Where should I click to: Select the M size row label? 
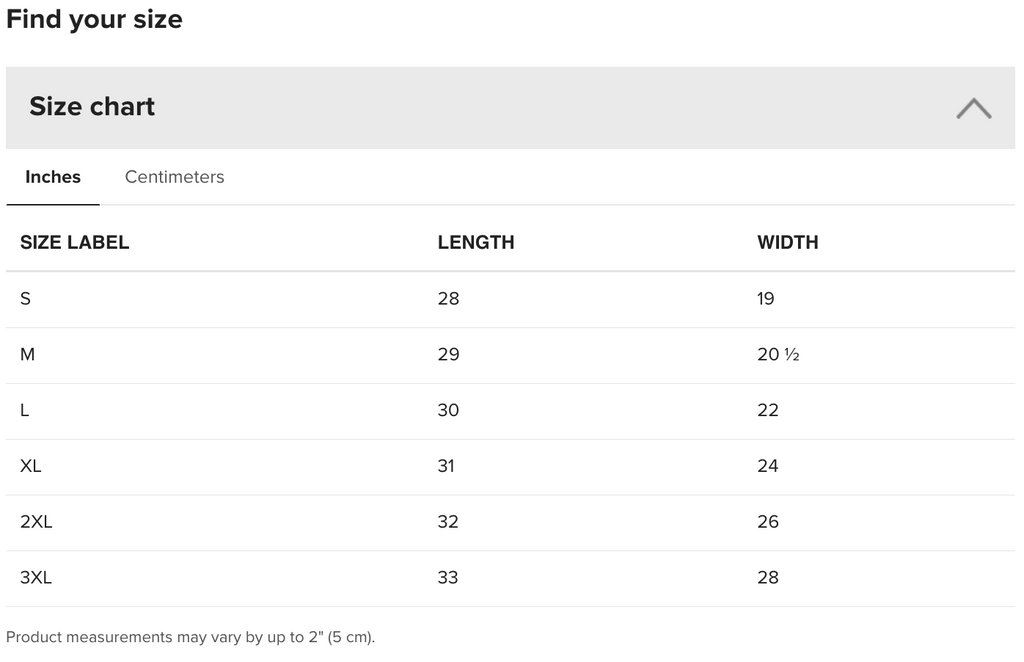point(27,355)
